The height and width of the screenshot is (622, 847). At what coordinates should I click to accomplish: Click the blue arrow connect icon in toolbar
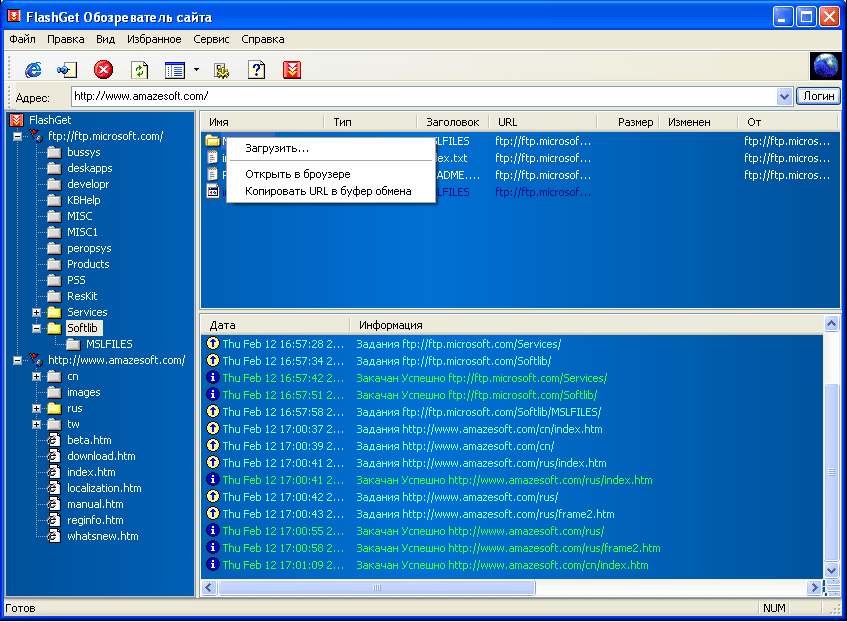[x=67, y=69]
